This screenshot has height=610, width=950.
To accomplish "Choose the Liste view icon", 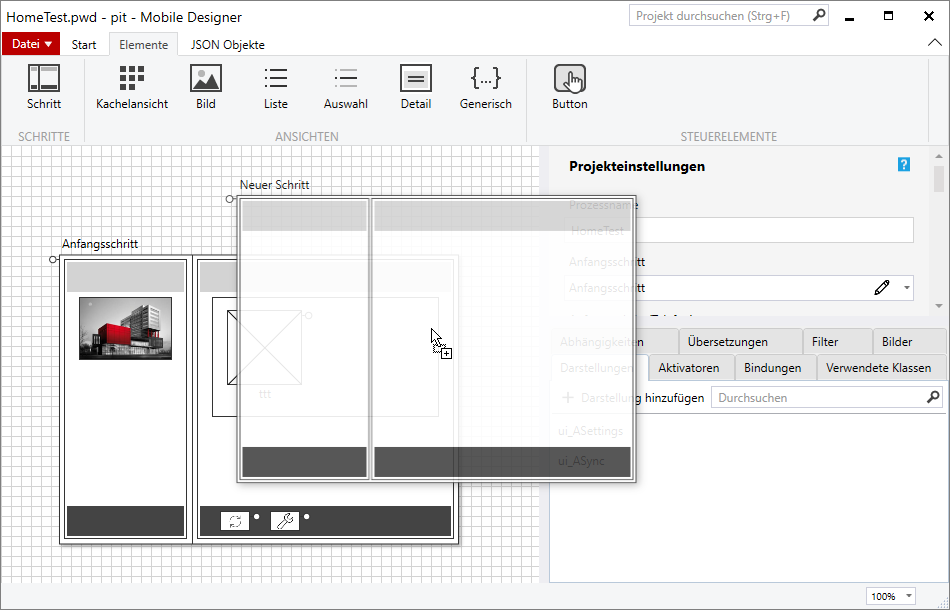I will pos(276,87).
